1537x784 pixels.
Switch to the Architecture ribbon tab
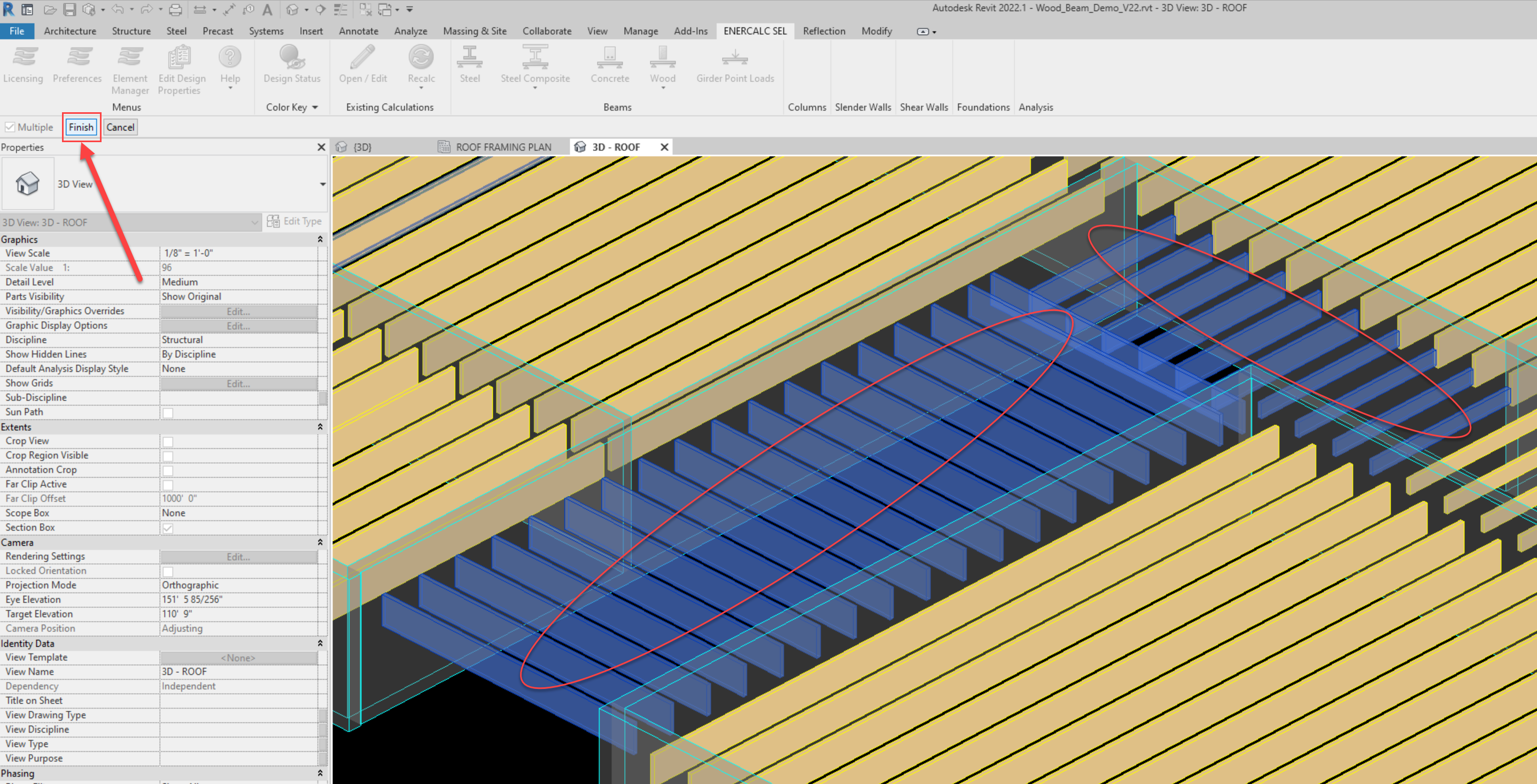click(70, 31)
